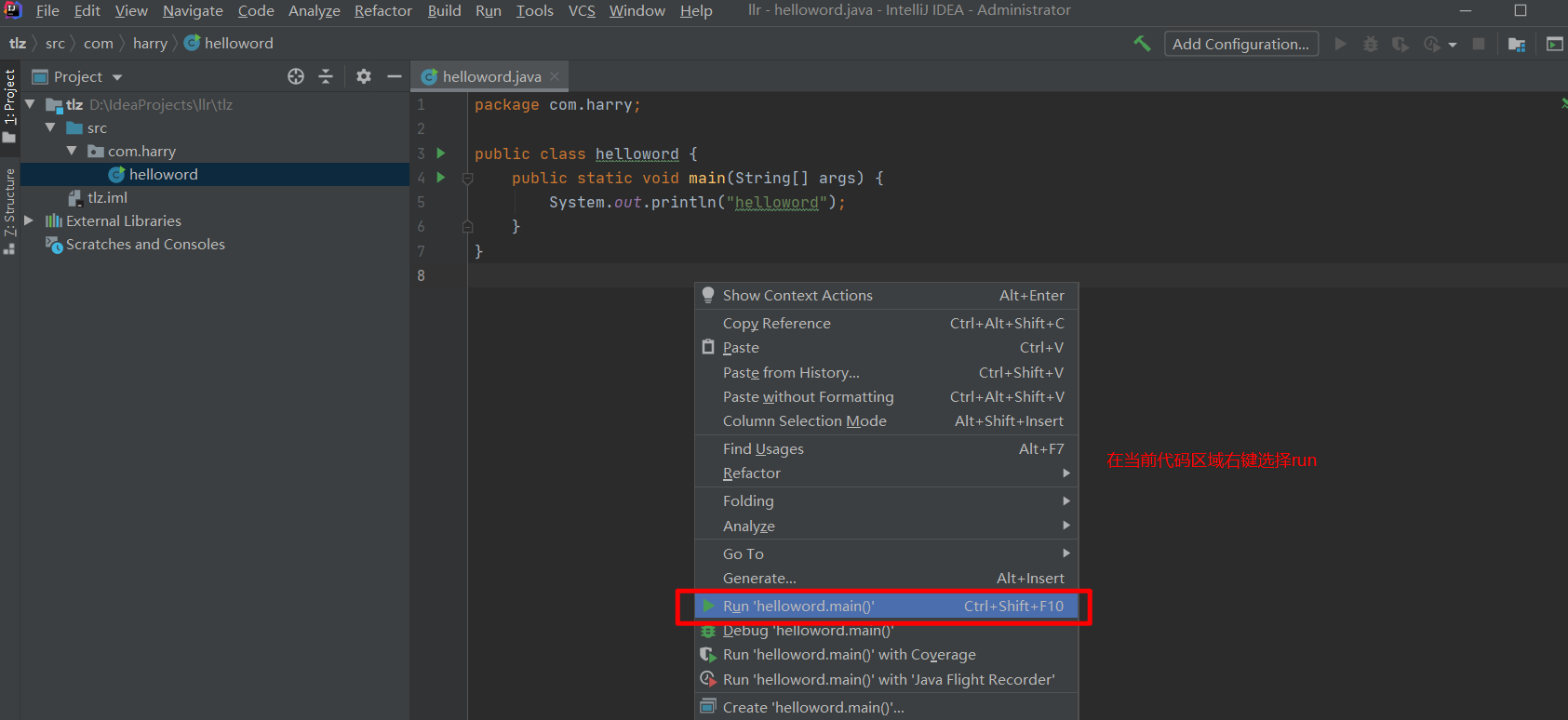The height and width of the screenshot is (720, 1568).
Task: Close the helloword.java editor tab
Action: [555, 76]
